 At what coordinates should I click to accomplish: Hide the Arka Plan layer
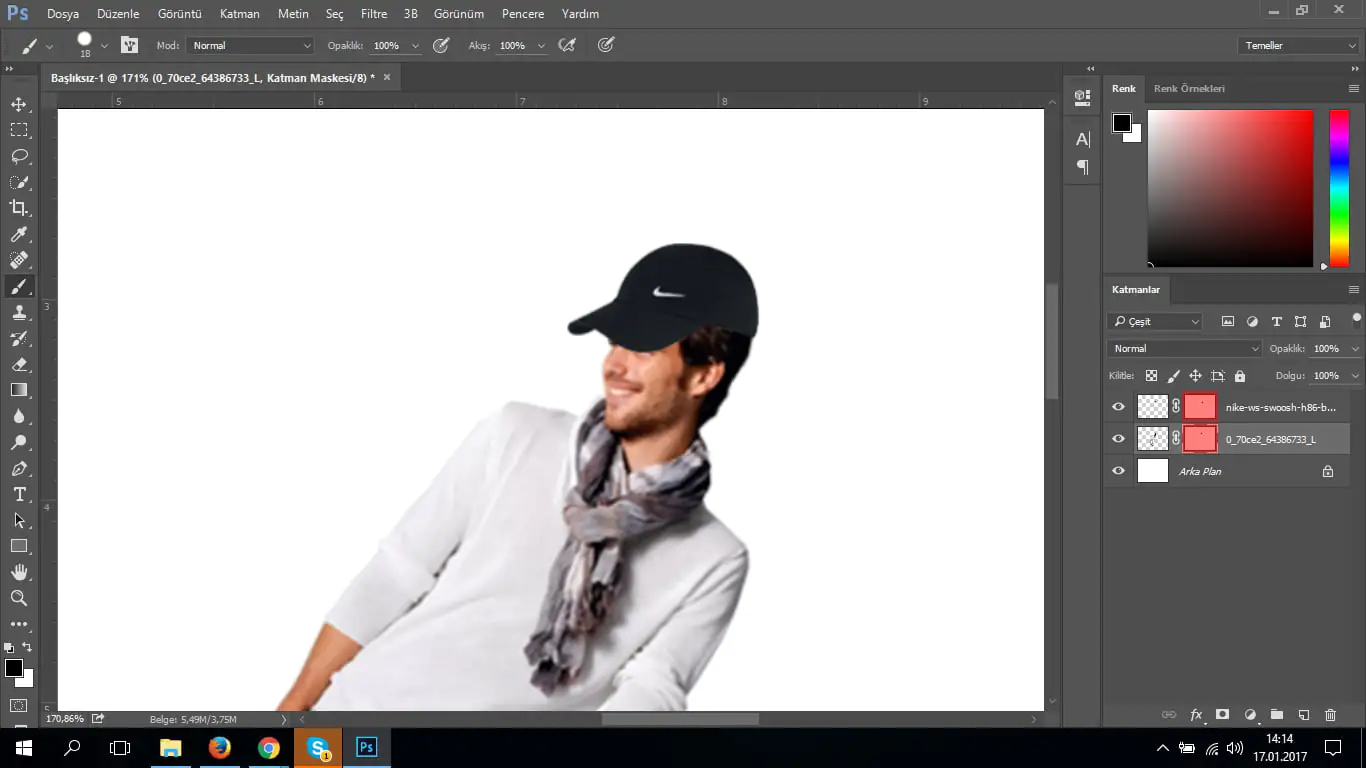point(1118,471)
